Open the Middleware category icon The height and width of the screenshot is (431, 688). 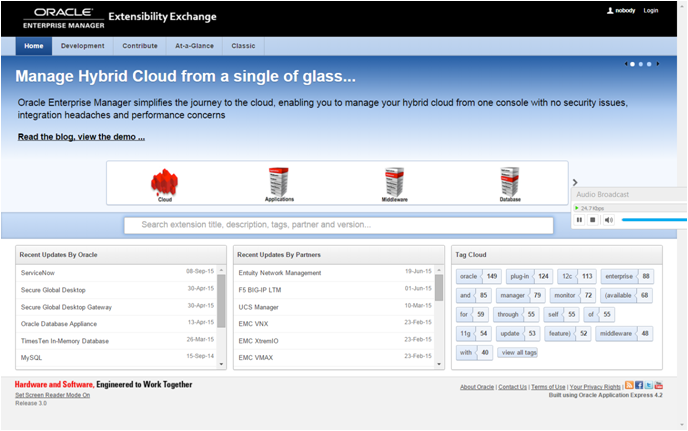click(x=394, y=182)
